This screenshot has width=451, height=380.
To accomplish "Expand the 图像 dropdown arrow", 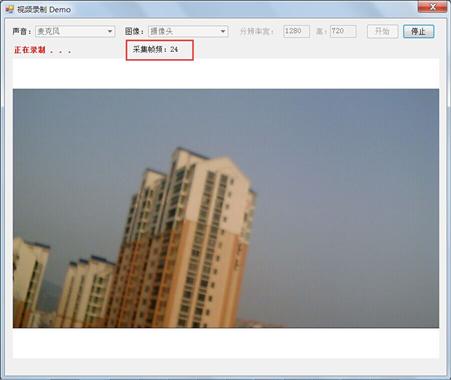I will point(223,31).
